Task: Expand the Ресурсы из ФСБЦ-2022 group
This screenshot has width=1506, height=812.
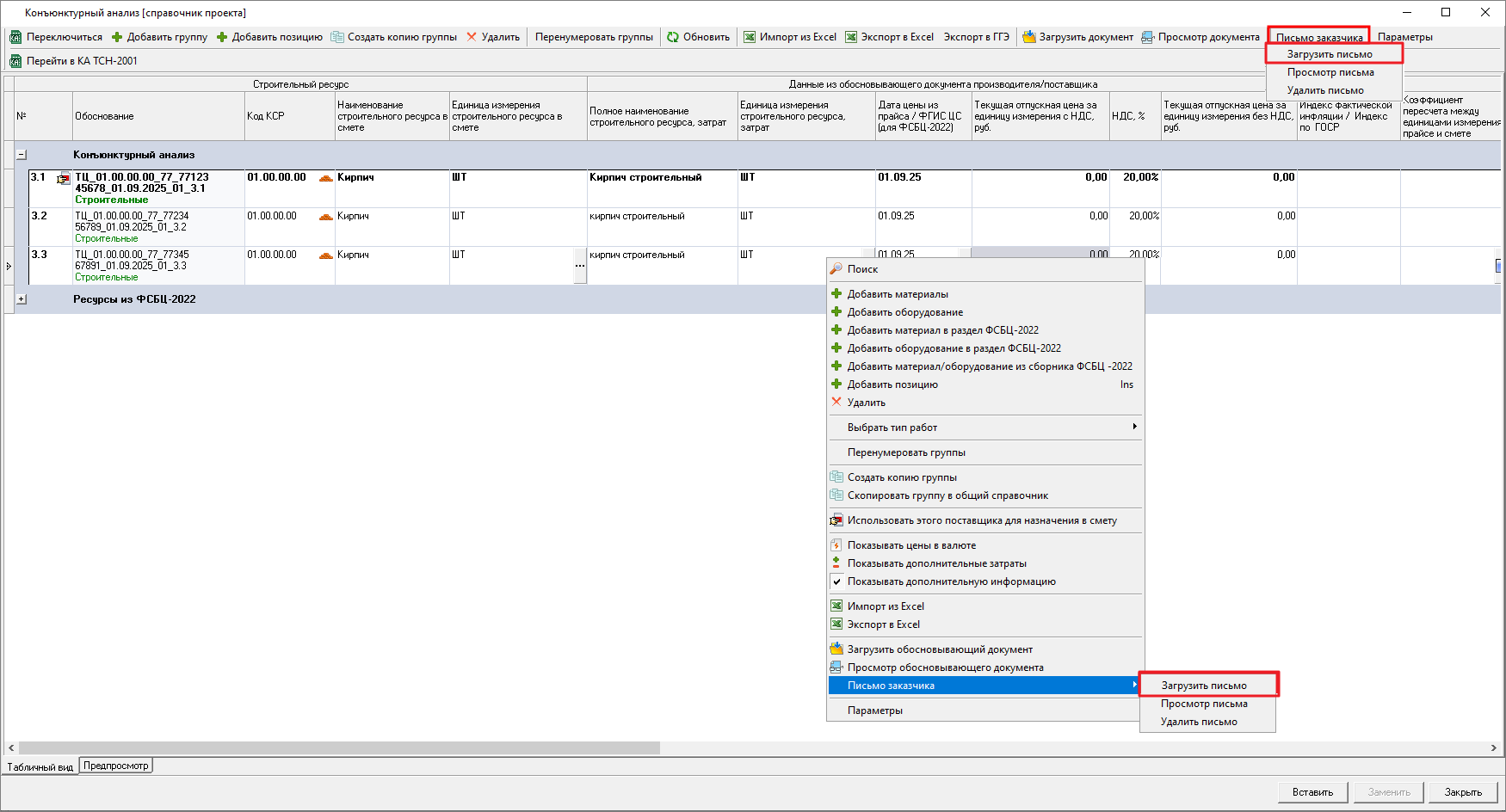Action: [x=22, y=299]
